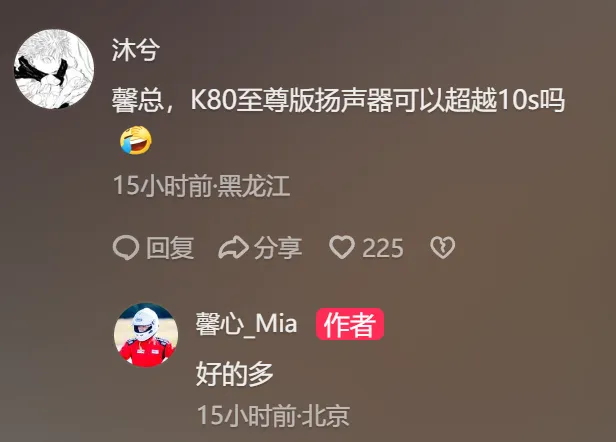Select the comment text about K80至尊版
Image resolution: width=616 pixels, height=442 pixels.
[338, 100]
